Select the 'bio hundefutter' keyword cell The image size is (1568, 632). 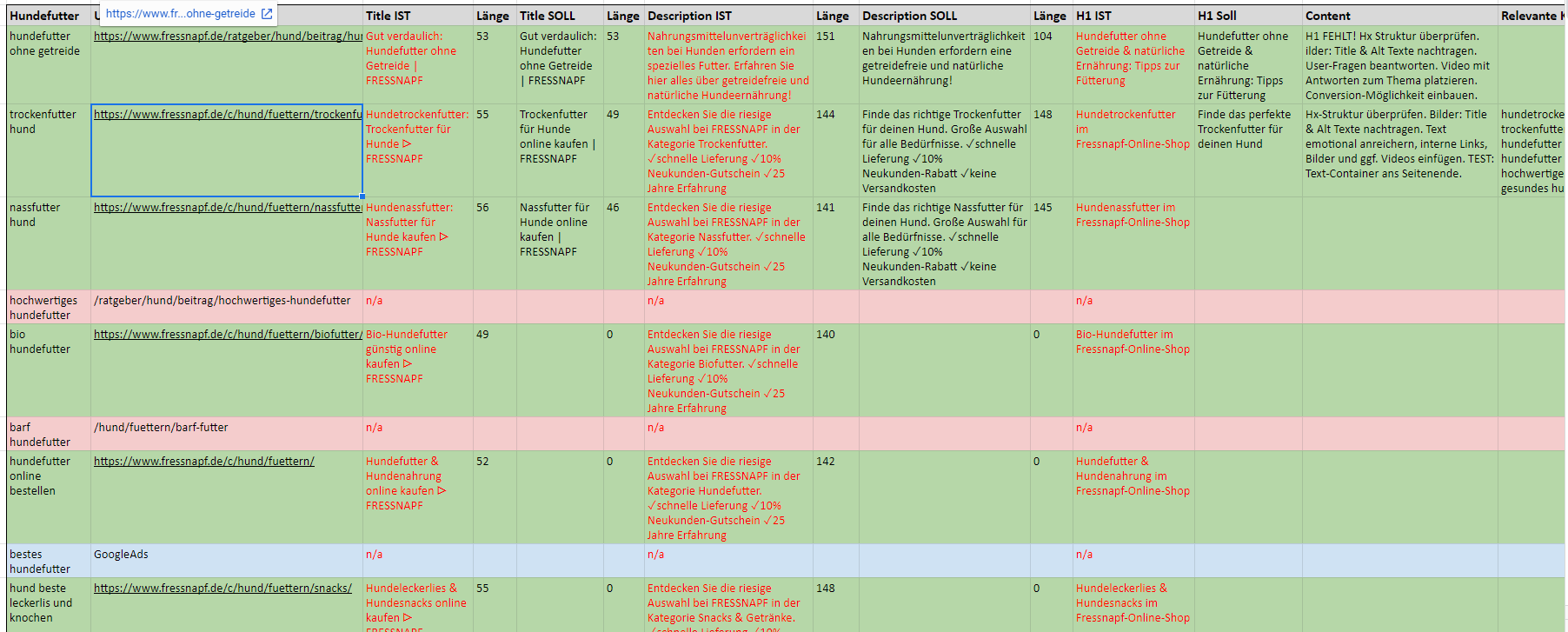point(49,371)
